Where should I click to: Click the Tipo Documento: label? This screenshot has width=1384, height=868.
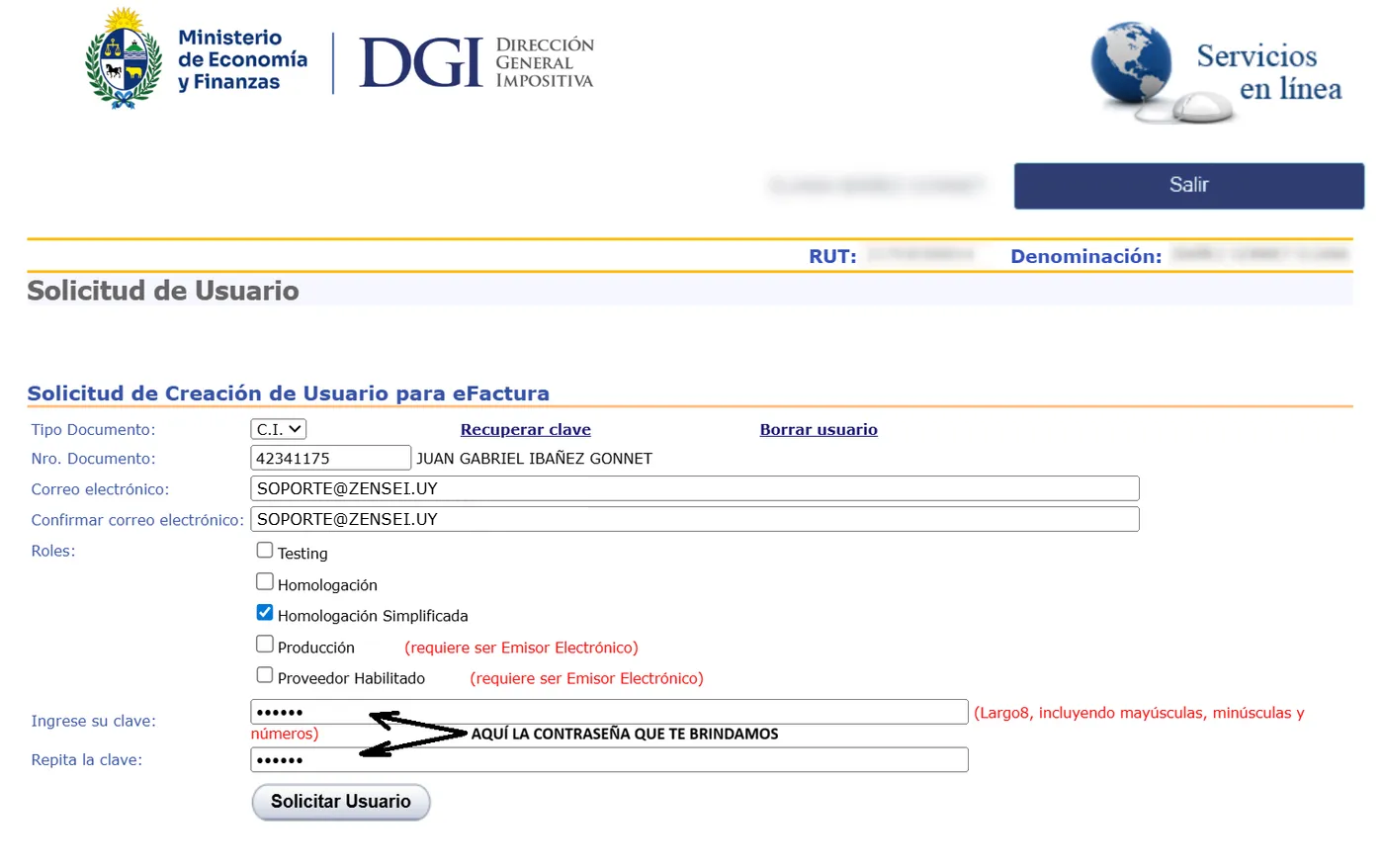[93, 429]
